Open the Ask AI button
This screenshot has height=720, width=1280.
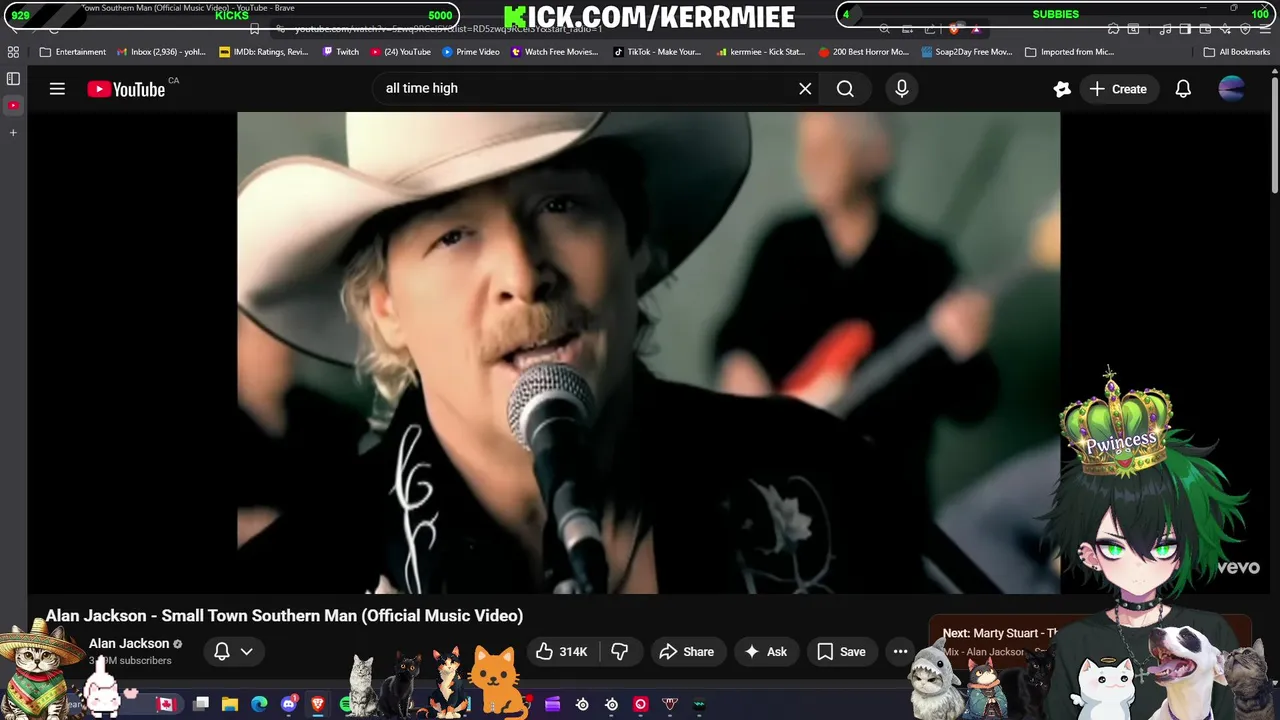click(x=765, y=652)
